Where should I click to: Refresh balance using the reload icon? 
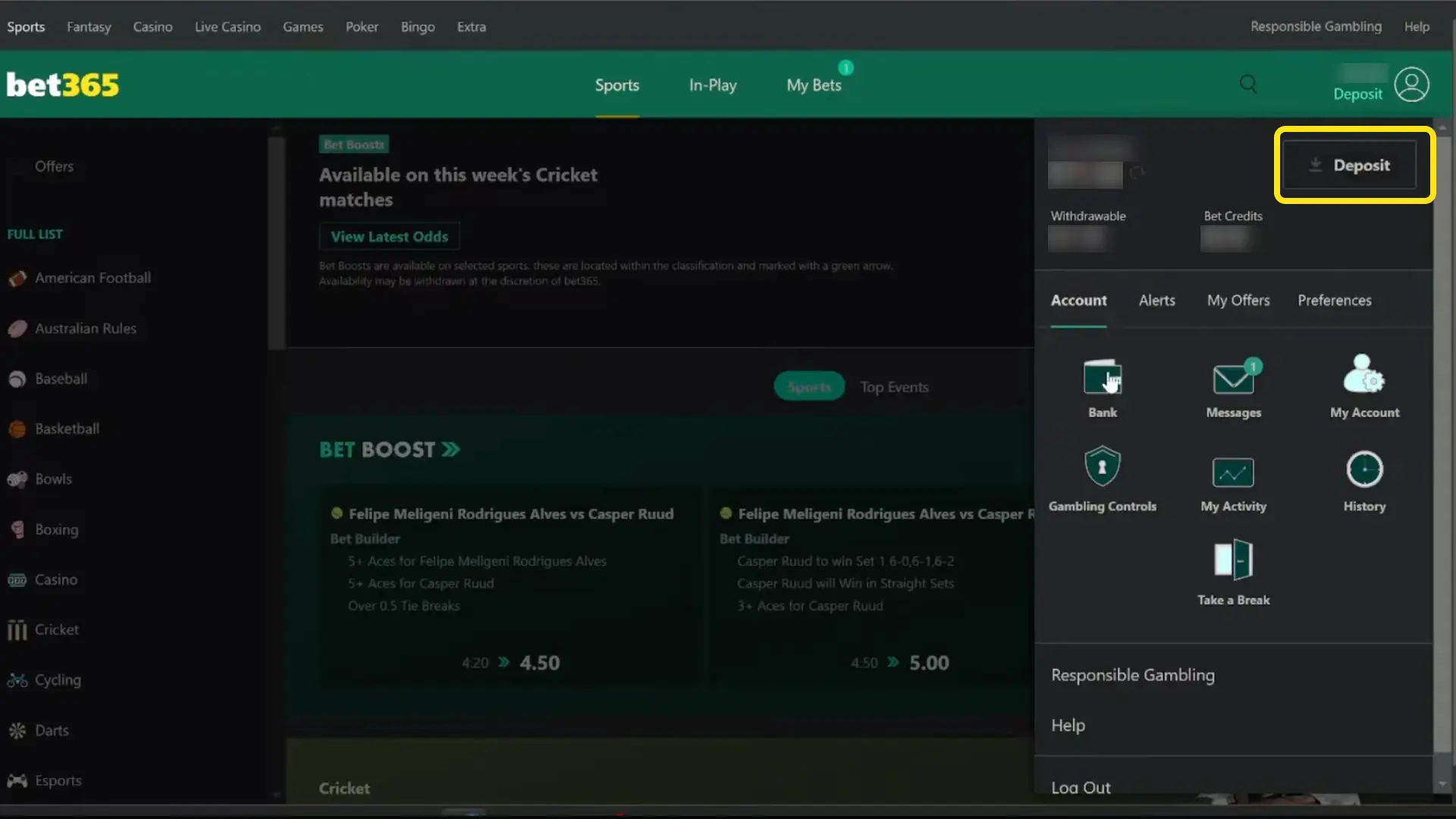tap(1137, 173)
